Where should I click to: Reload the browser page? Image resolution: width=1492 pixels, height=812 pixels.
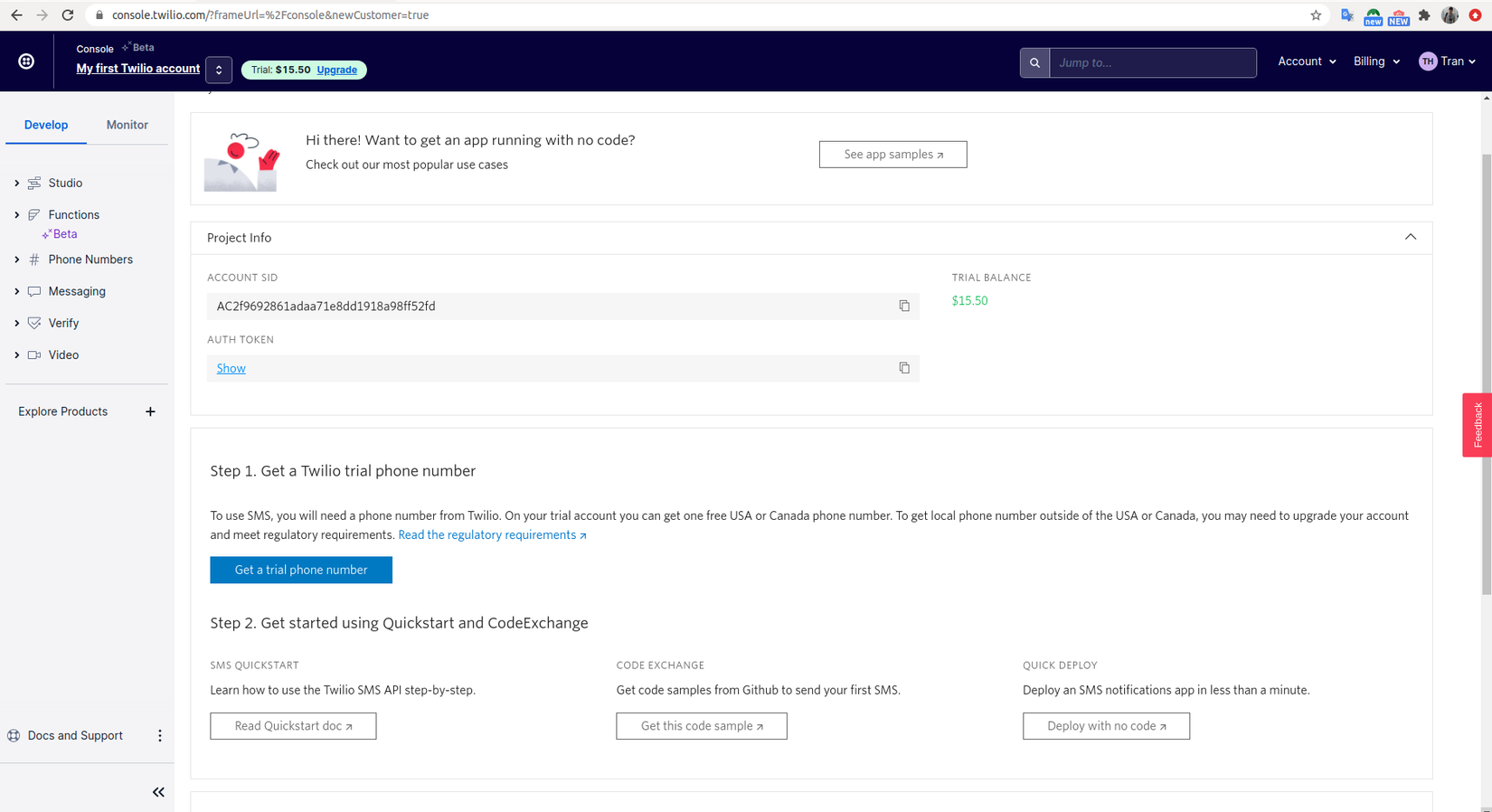coord(68,15)
